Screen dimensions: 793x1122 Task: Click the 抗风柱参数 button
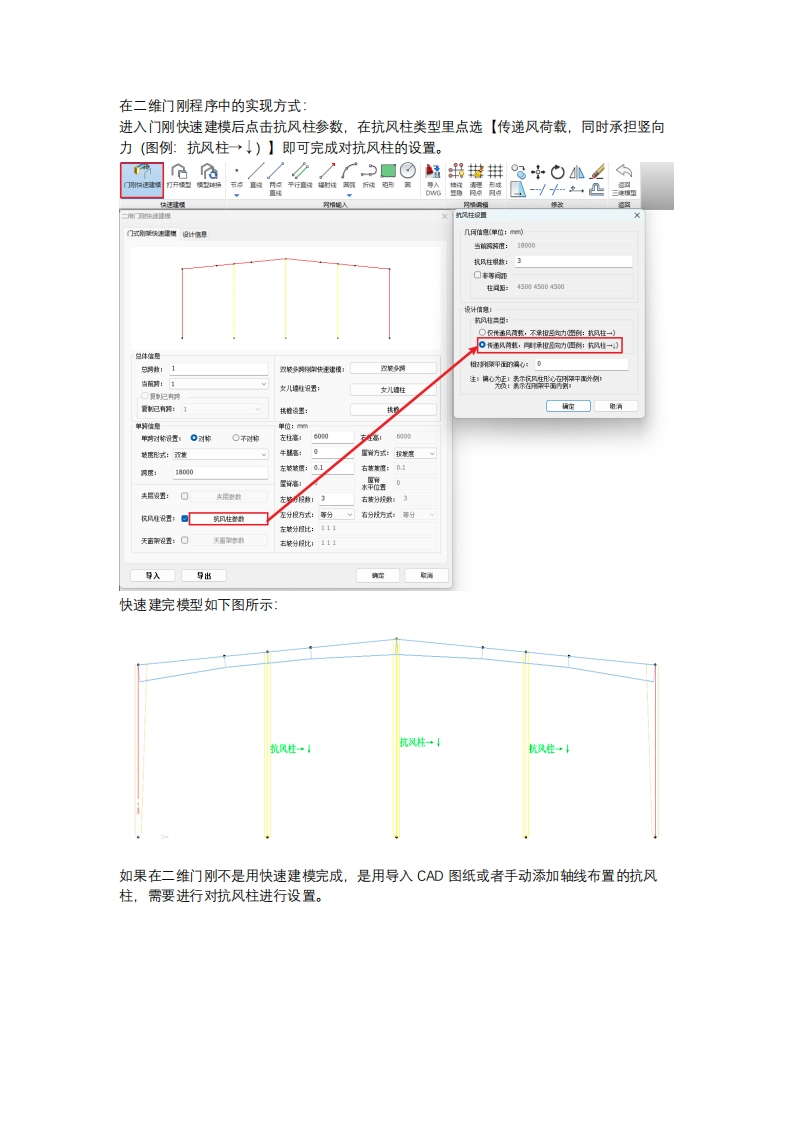(228, 519)
